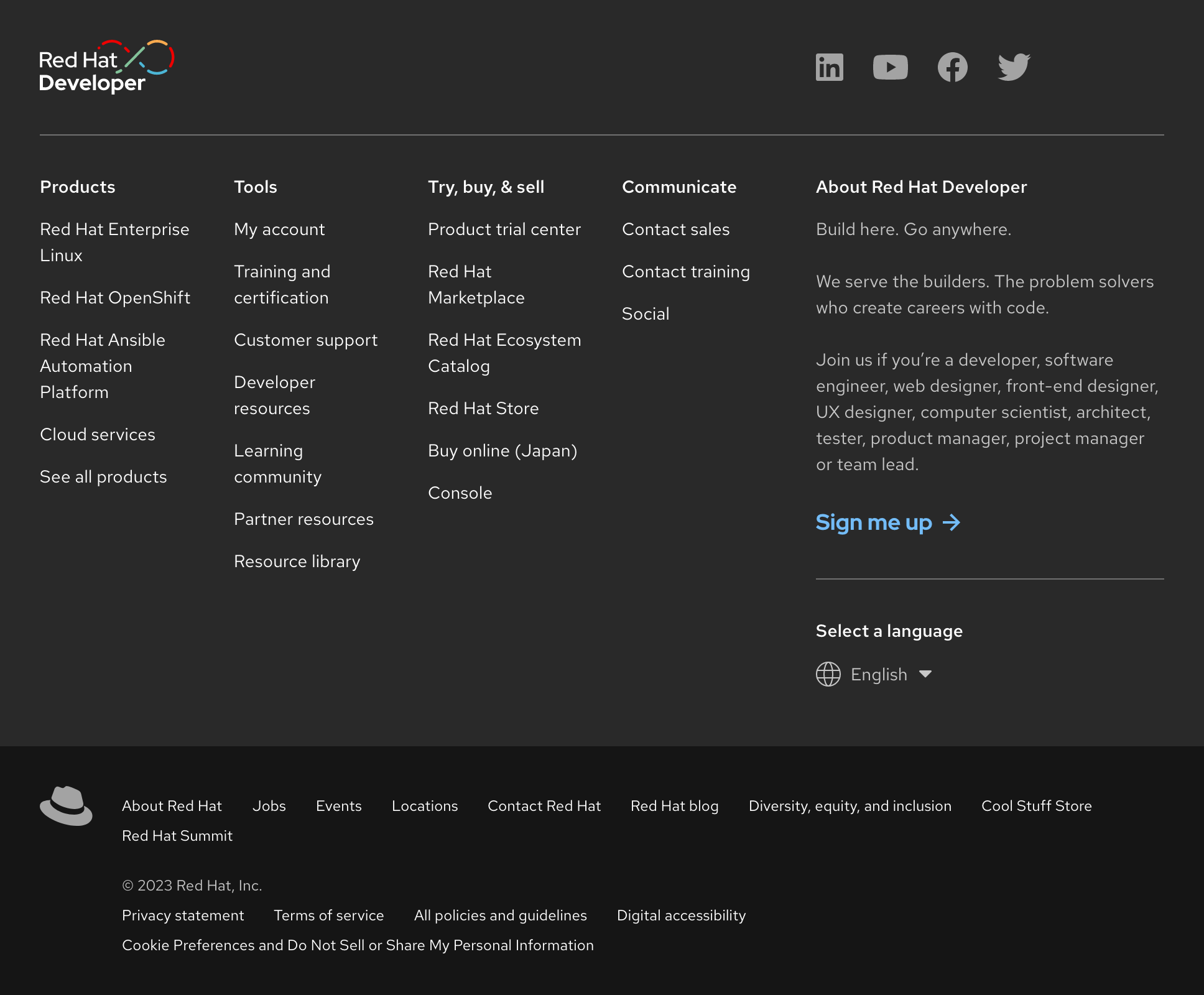Screen dimensions: 1204x995
Task: Navigate to Red Hat Summit page
Action: (177, 836)
